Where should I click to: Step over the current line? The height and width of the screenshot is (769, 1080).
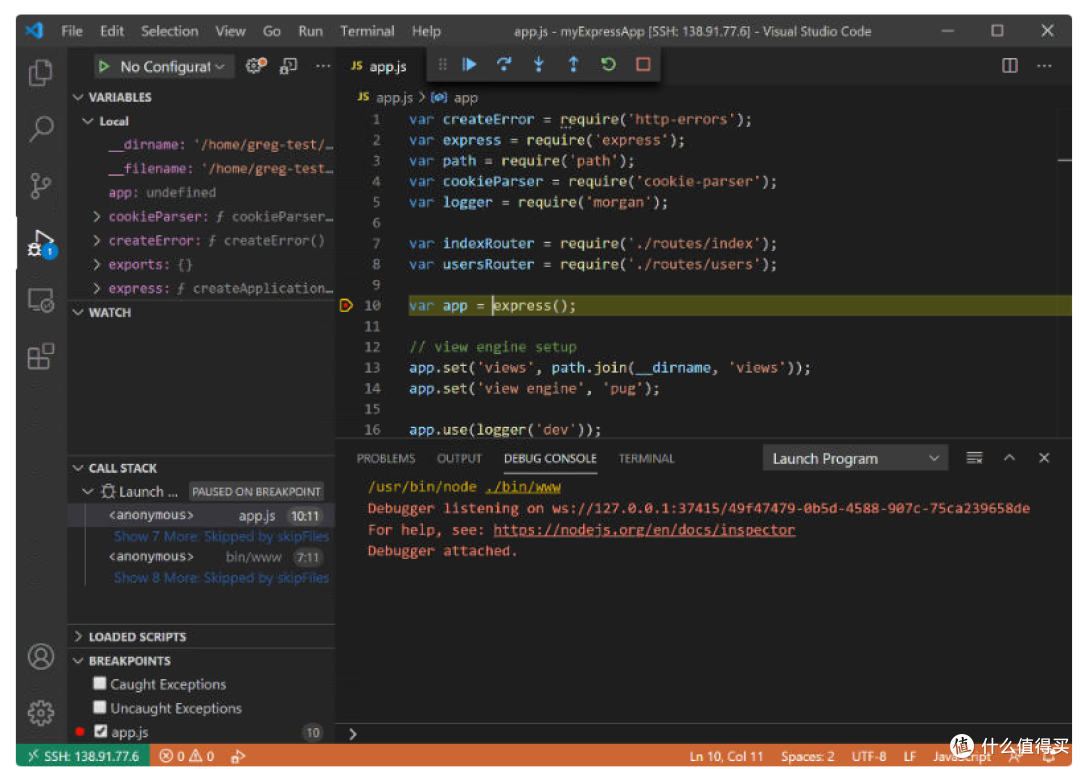[x=504, y=64]
